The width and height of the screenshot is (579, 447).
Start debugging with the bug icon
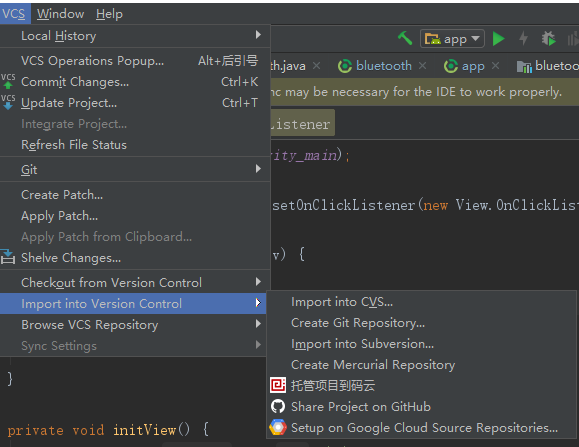coord(548,38)
